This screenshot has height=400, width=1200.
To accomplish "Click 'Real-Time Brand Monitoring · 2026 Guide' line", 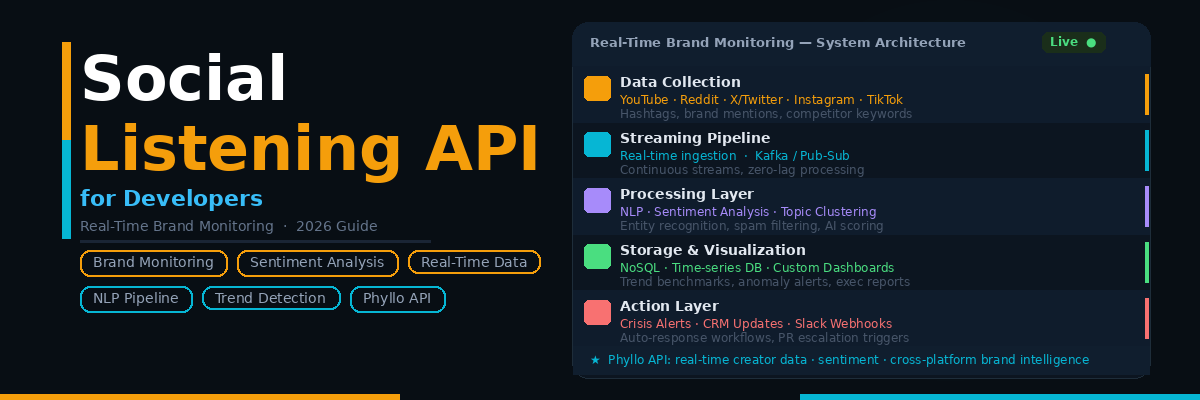I will pos(229,227).
